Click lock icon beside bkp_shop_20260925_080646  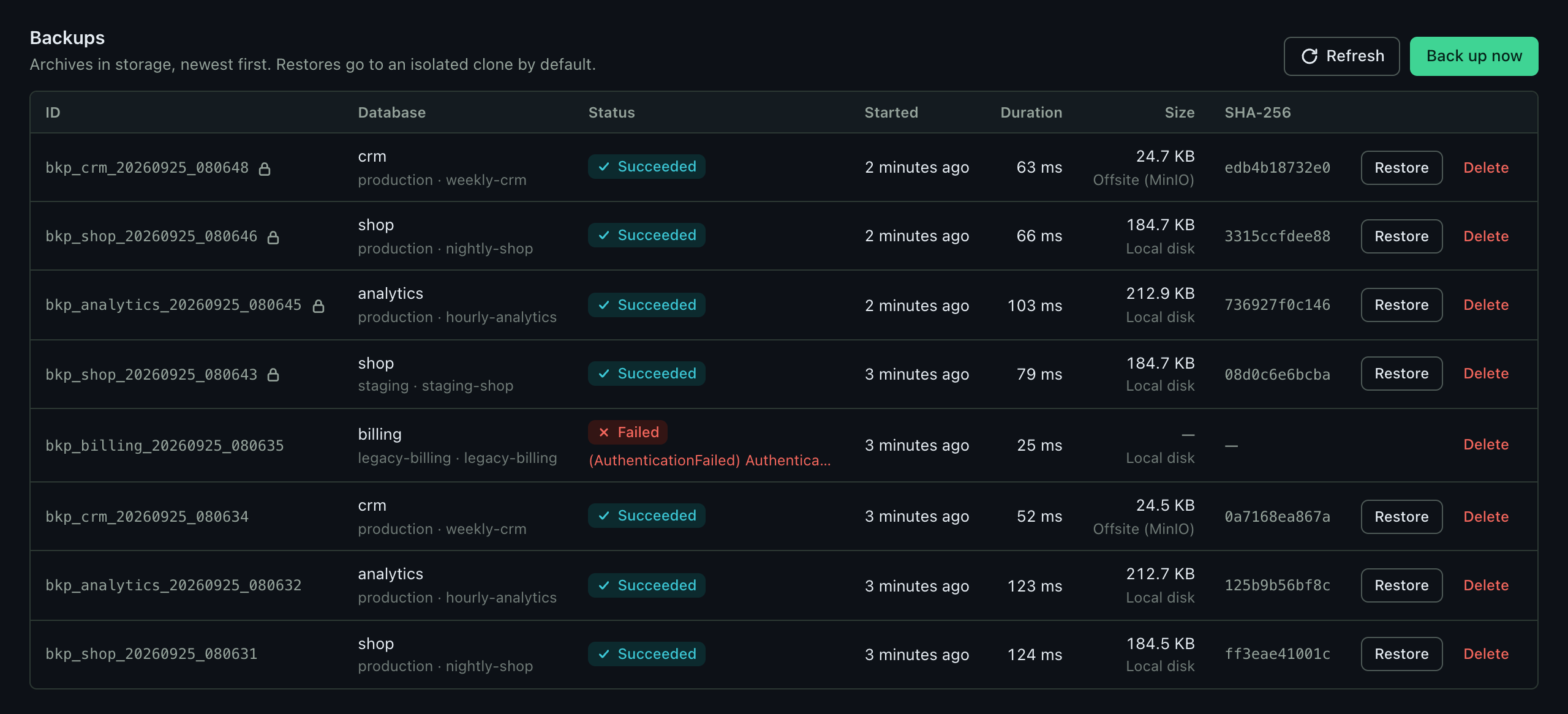273,237
